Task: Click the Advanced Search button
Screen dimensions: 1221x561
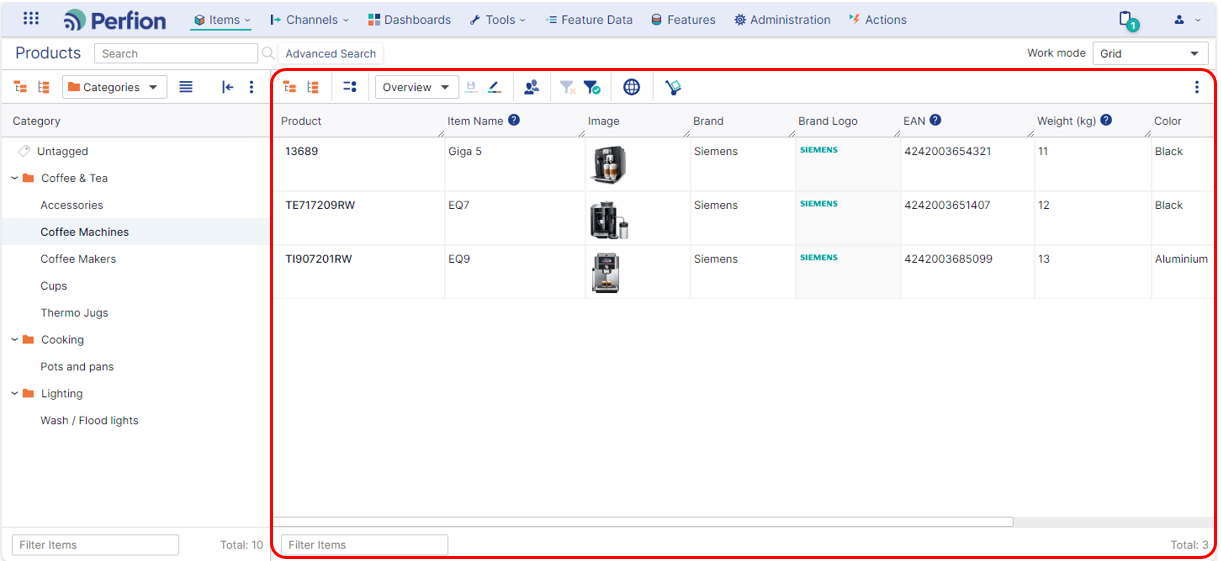Action: [331, 54]
